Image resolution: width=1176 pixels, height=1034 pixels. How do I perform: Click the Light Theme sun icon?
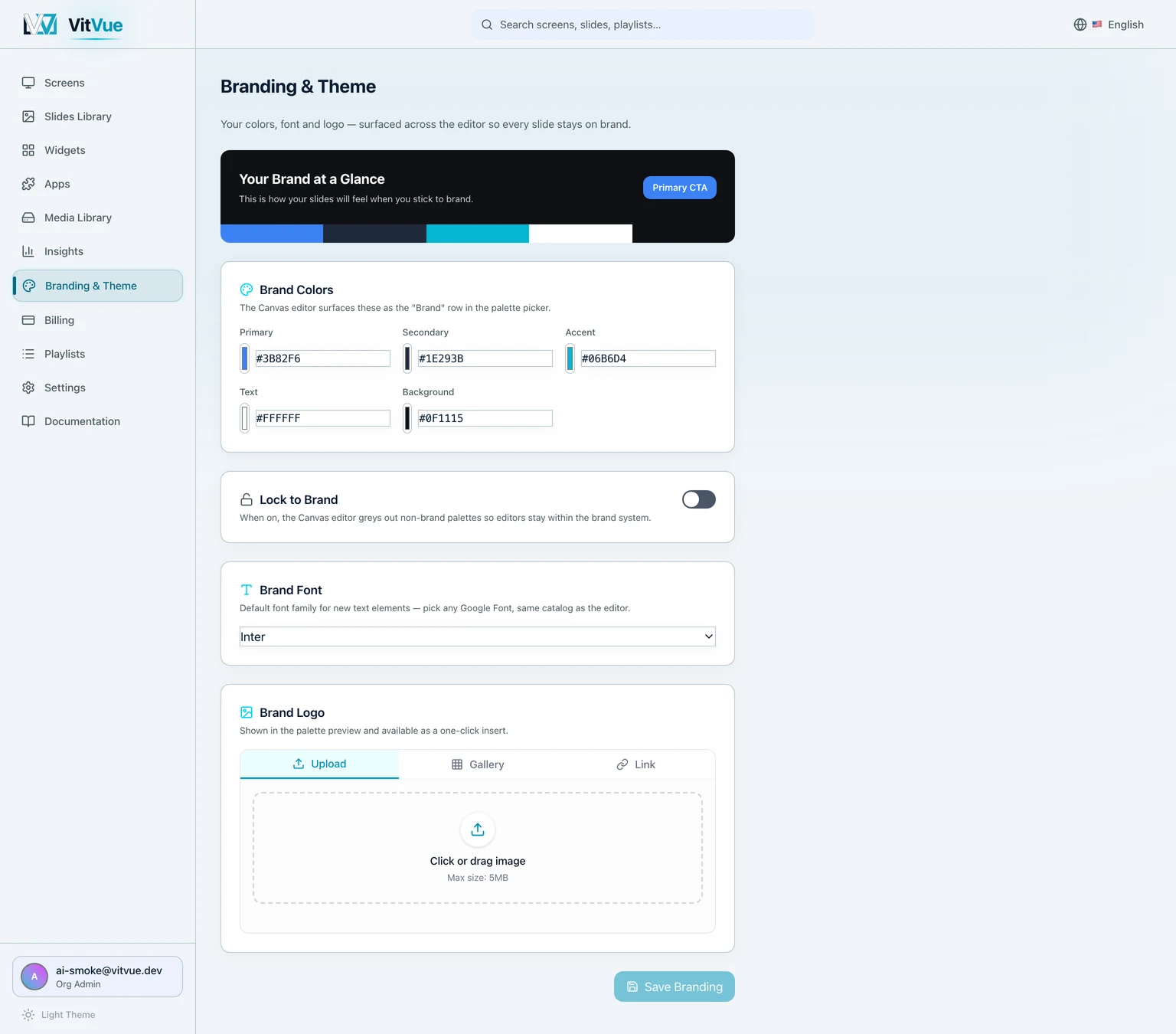(28, 1015)
